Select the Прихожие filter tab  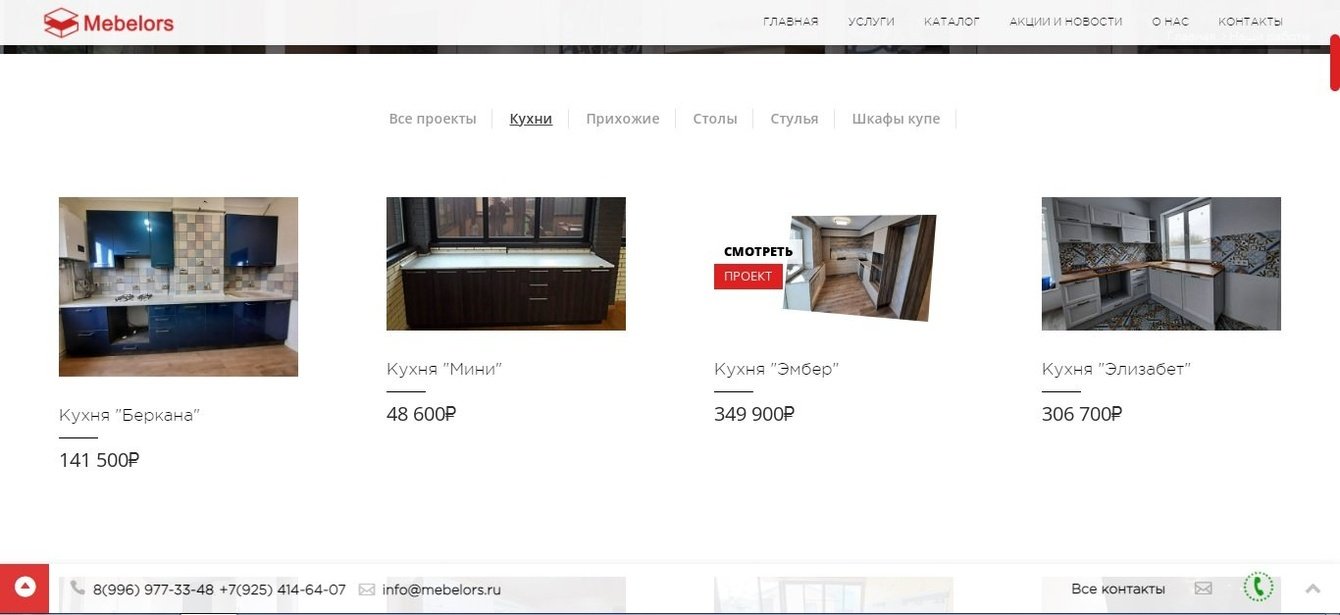622,119
